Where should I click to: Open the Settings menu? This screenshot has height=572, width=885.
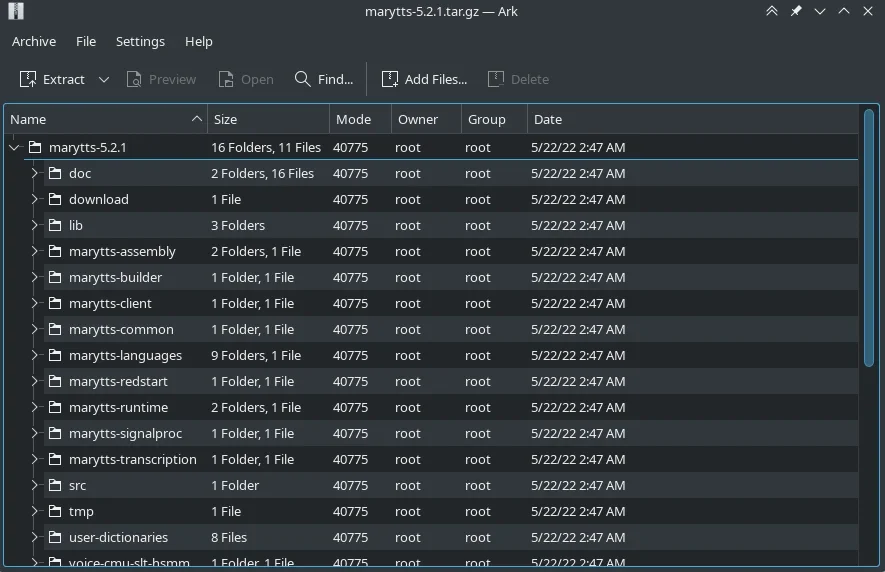(140, 41)
